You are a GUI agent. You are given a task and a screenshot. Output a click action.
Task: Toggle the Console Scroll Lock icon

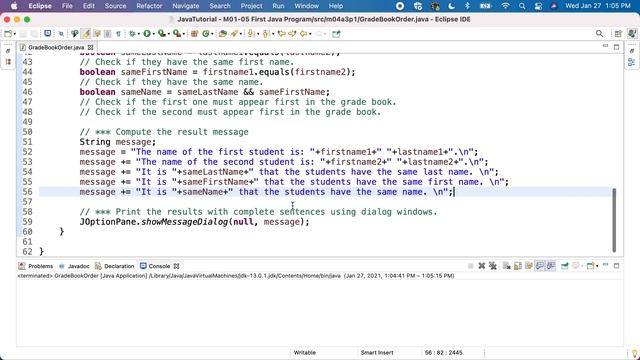pyautogui.click(x=518, y=266)
